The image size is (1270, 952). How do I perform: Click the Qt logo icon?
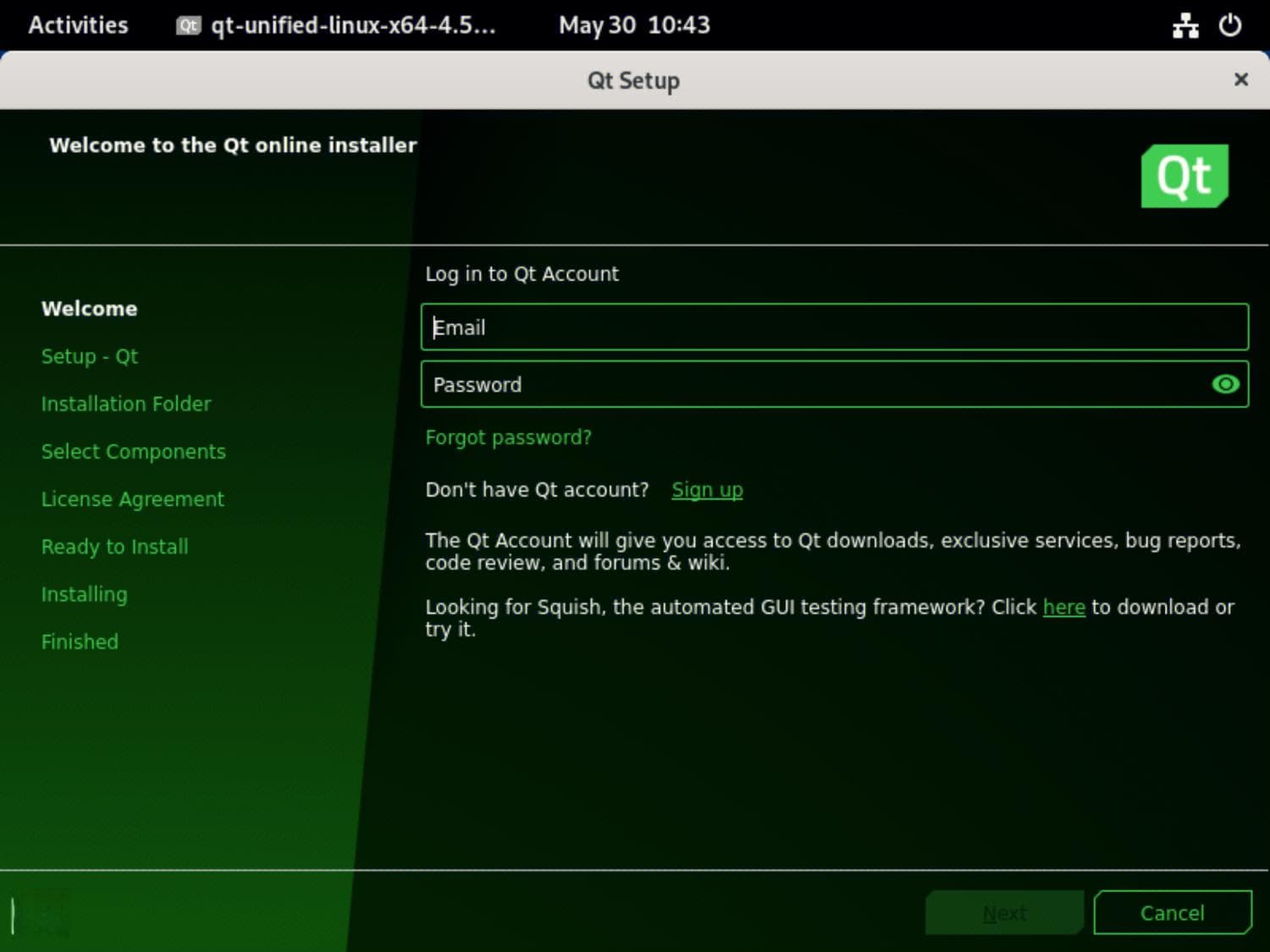click(x=1184, y=176)
